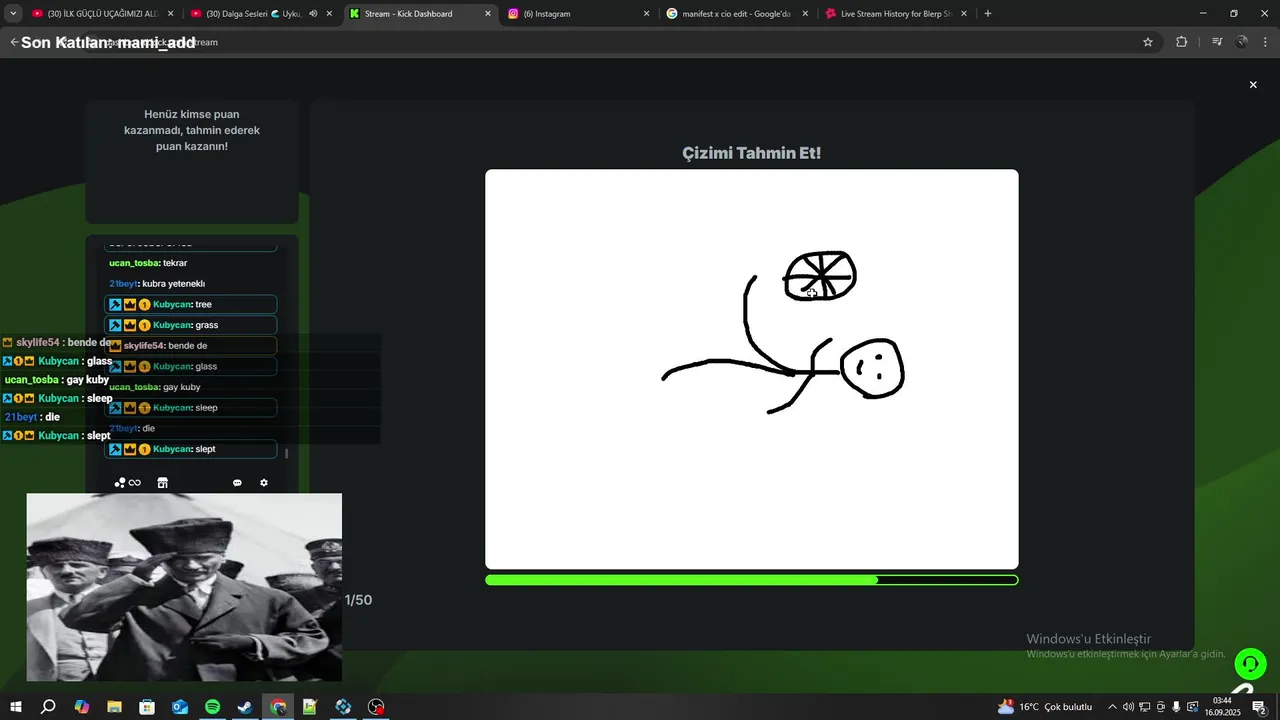Image resolution: width=1280 pixels, height=720 pixels.
Task: Click the chat bubble icon below chat
Action: point(237,483)
